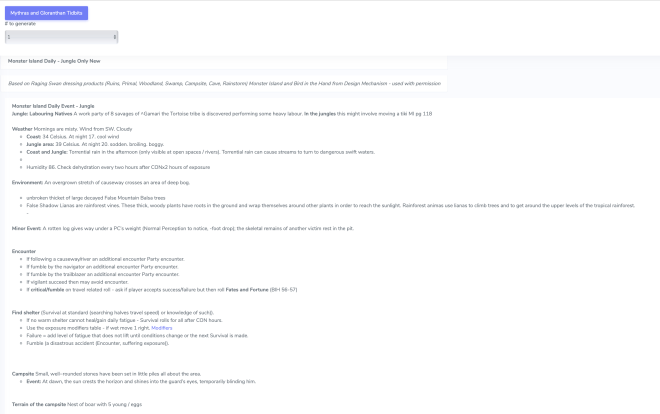
Task: Click the 'Weather' section heading
Action: [22, 129]
